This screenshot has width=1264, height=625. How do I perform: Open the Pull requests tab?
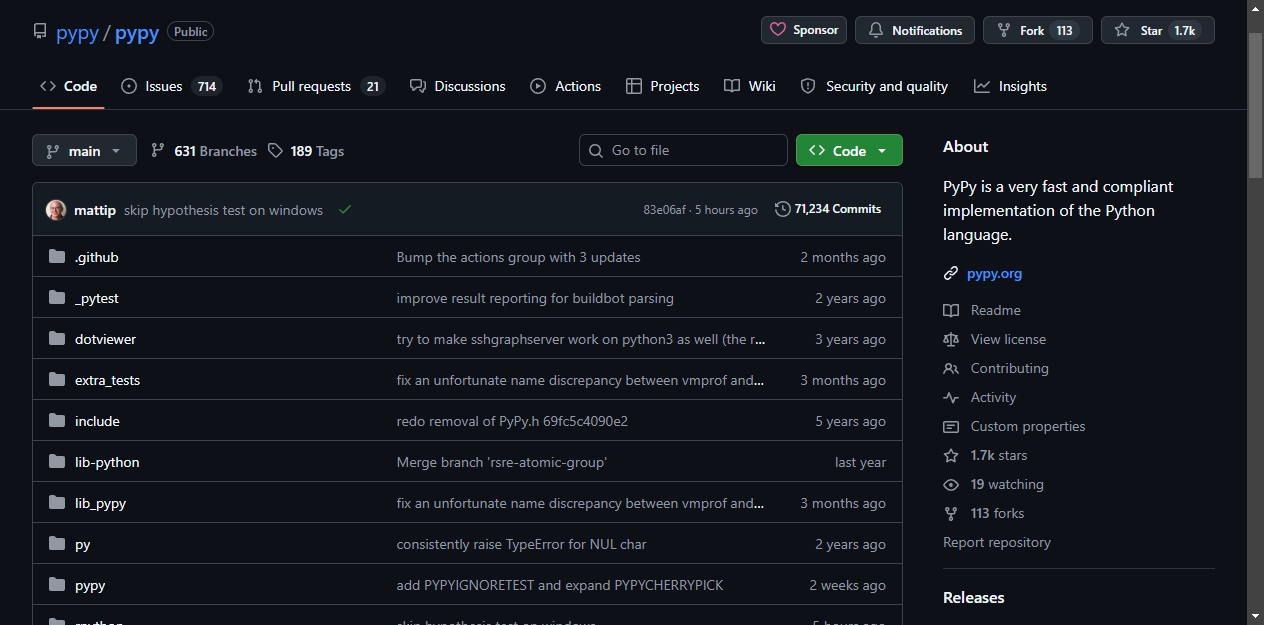pyautogui.click(x=316, y=86)
